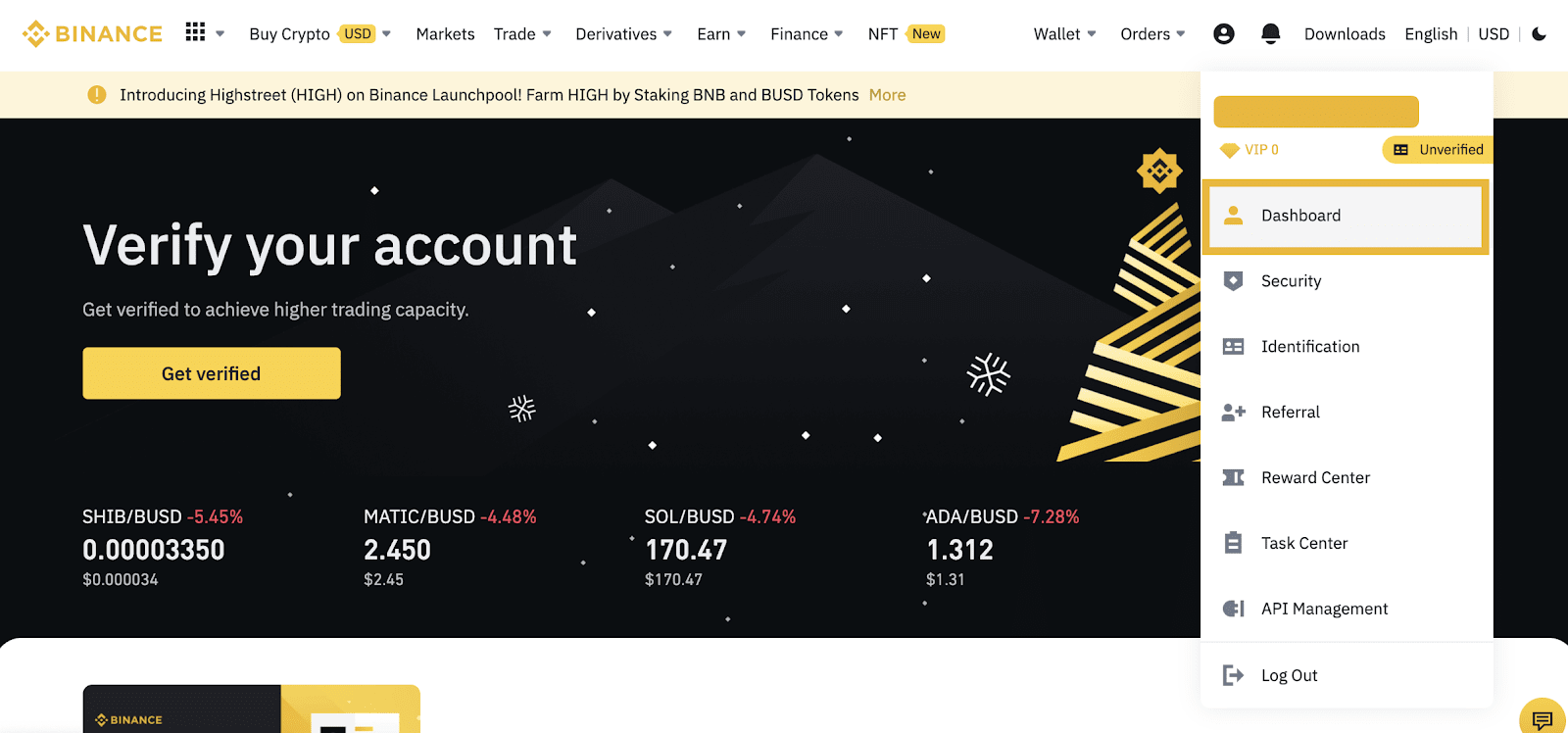Expand the Orders dropdown
Screen dimensions: 1568x733
(x=1152, y=33)
